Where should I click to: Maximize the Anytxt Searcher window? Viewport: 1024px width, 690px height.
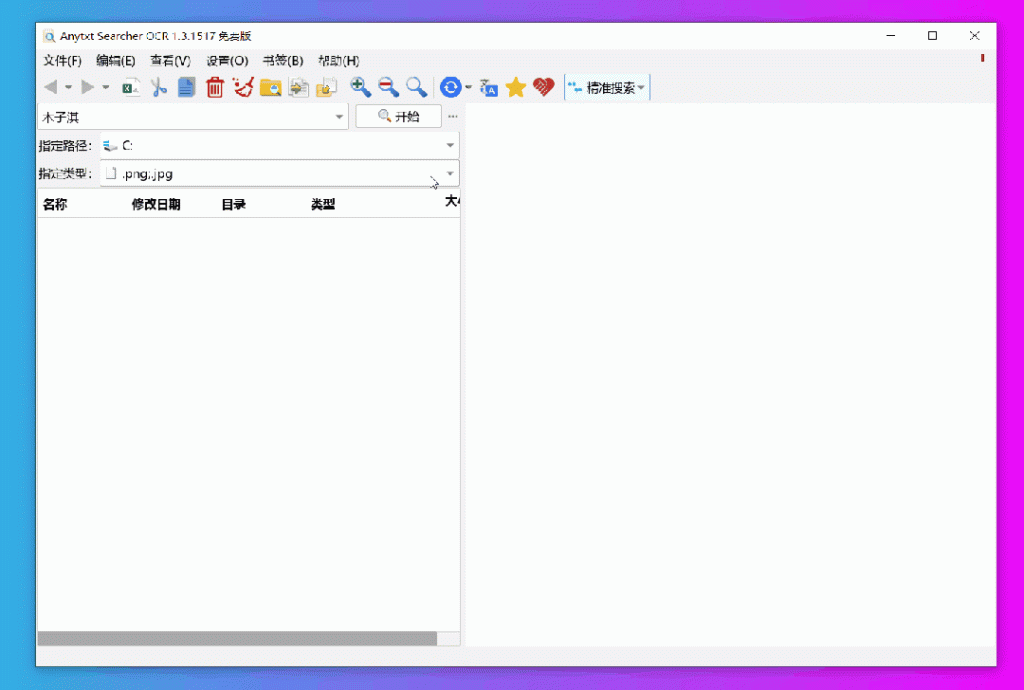[x=933, y=36]
